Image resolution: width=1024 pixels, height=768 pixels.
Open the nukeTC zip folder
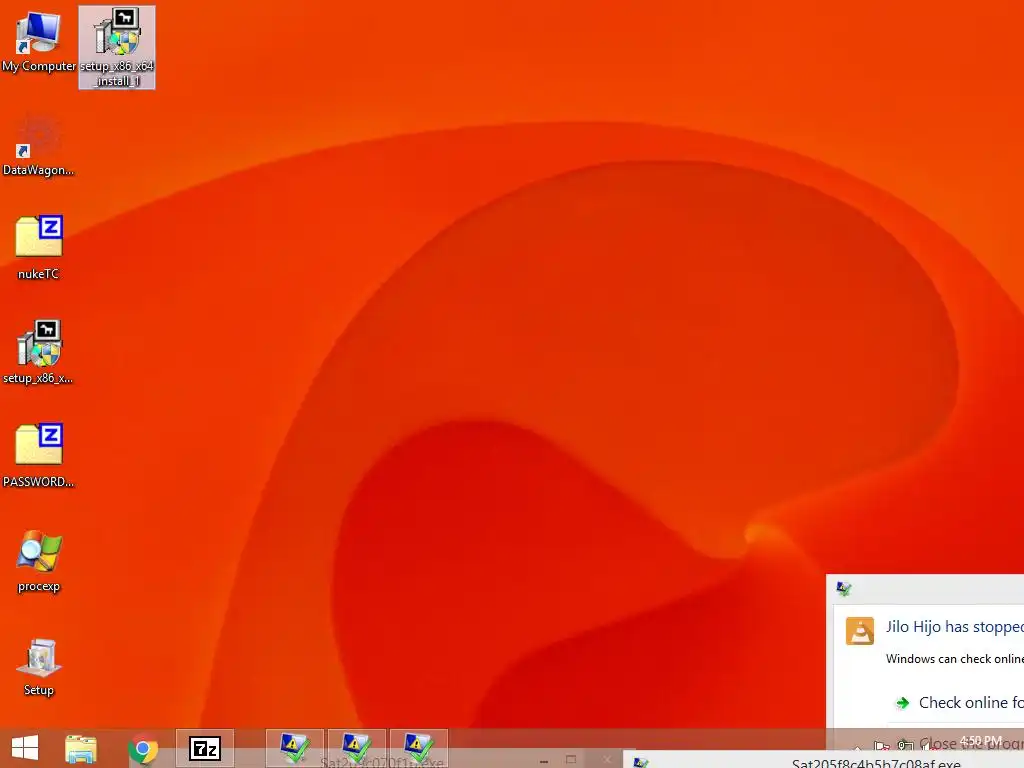[x=38, y=248]
